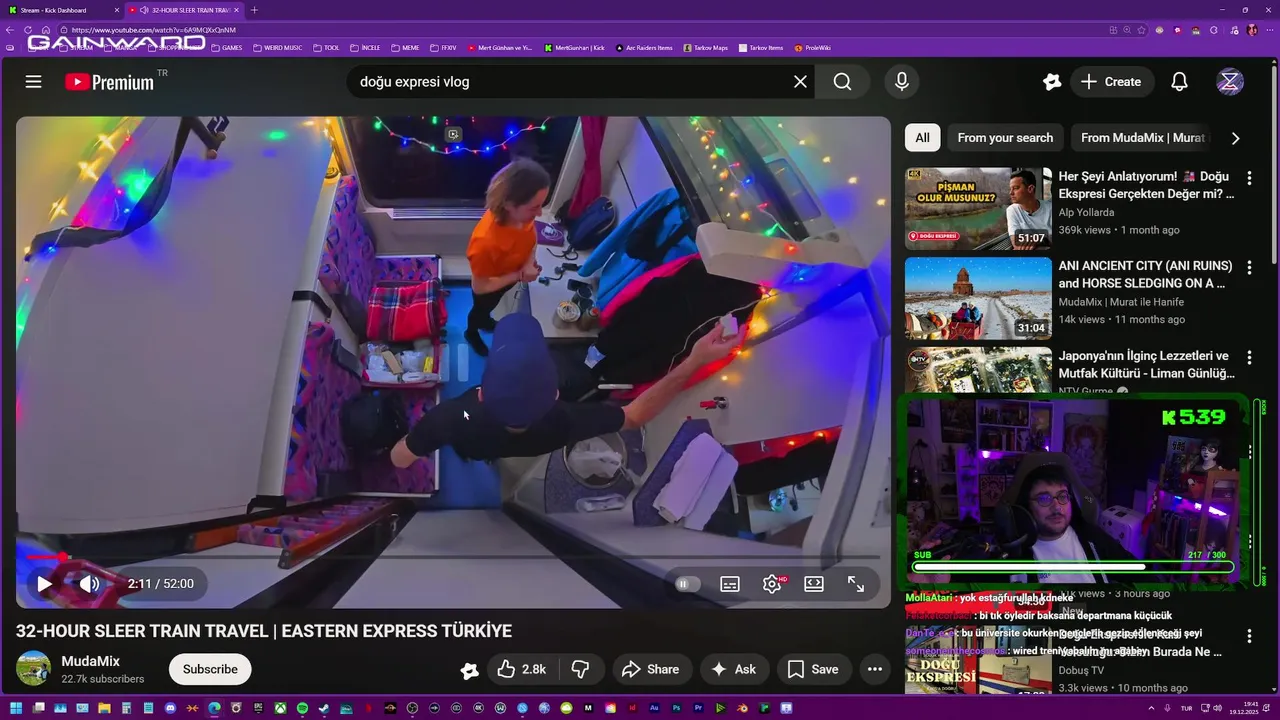
Task: Toggle the autoplay switch in player
Action: (x=686, y=584)
